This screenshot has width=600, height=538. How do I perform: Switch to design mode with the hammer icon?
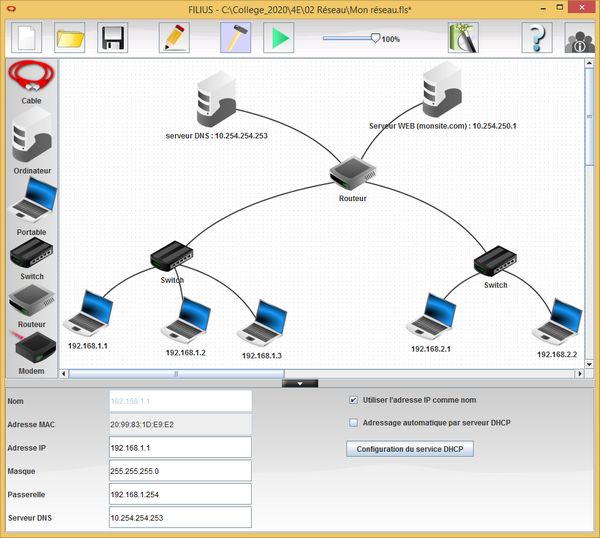(x=235, y=38)
